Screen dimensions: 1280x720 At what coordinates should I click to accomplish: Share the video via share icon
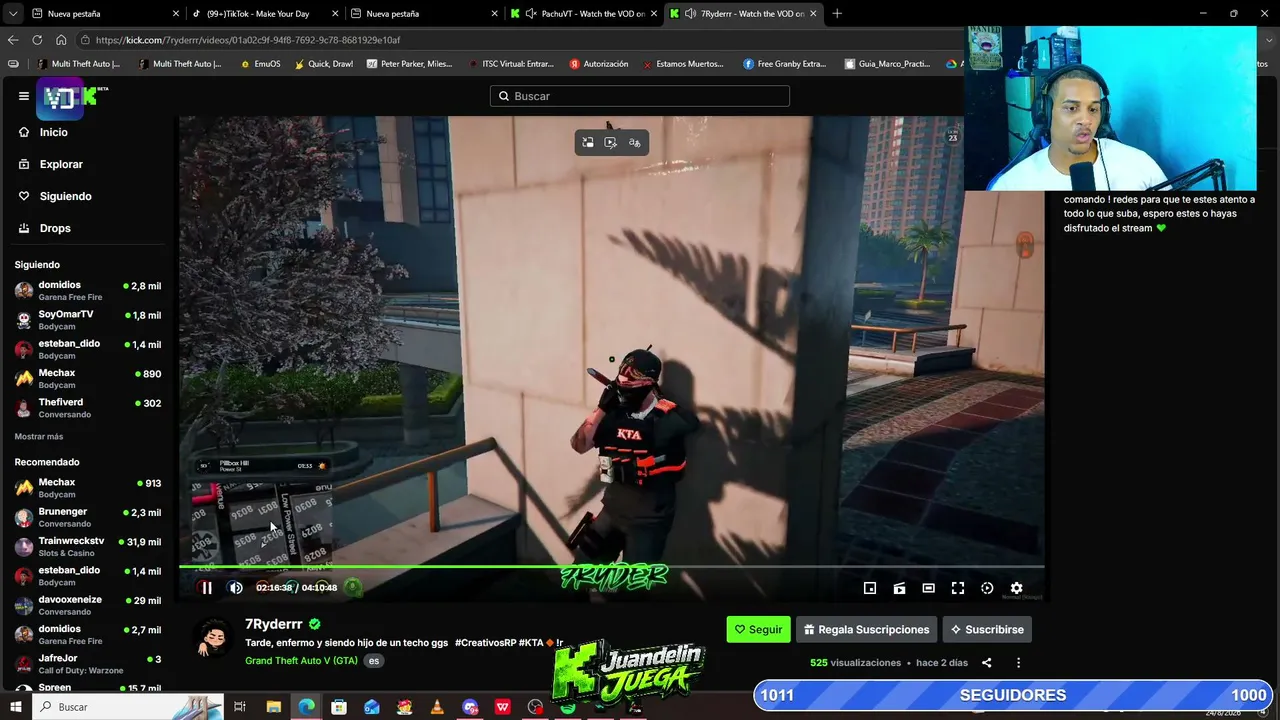point(986,662)
